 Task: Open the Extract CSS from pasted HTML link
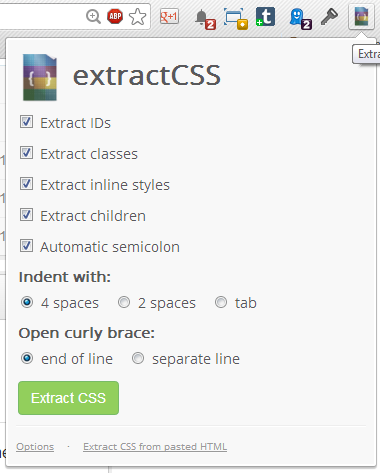[155, 446]
